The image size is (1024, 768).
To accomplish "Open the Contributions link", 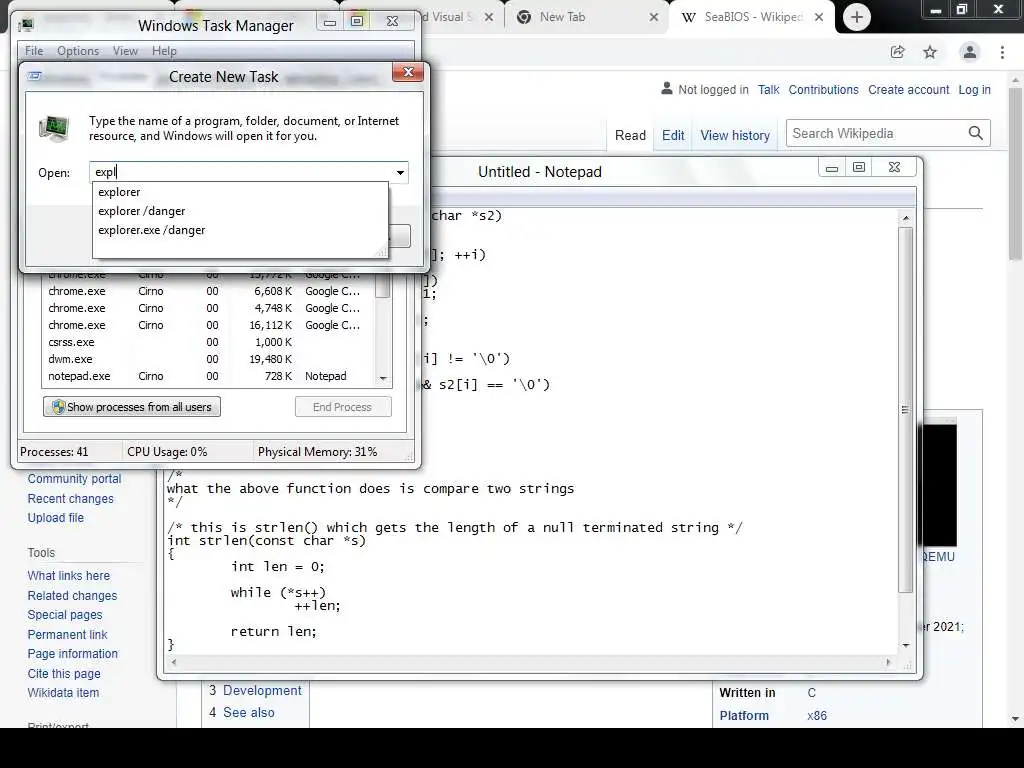I will point(824,89).
